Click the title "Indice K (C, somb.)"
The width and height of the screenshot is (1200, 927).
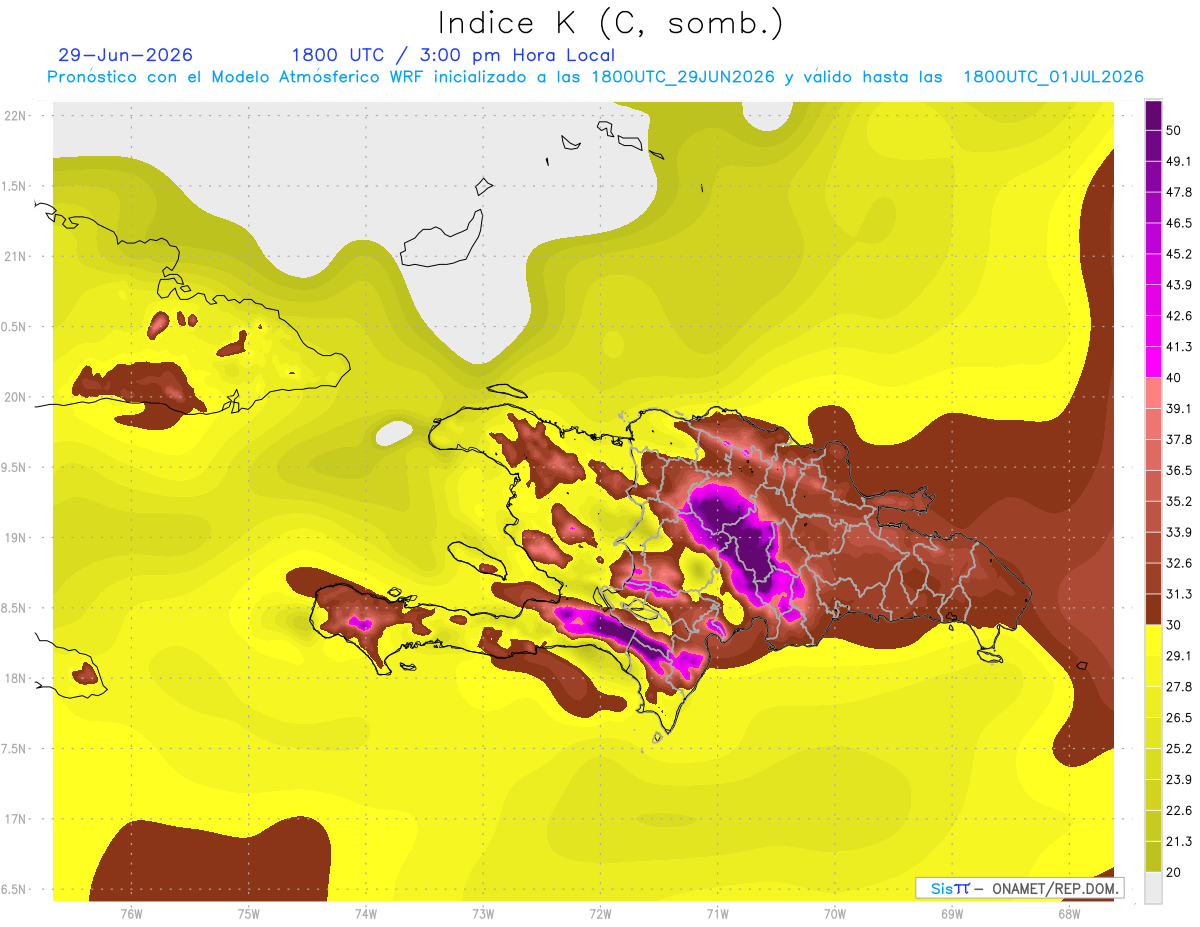[611, 24]
